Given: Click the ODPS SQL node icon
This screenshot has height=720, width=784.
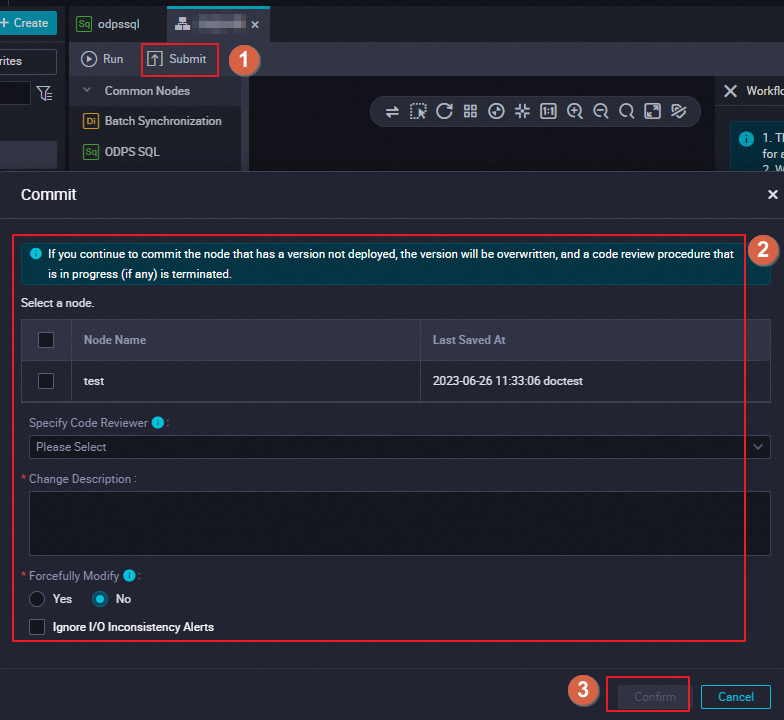Looking at the screenshot, I should 91,152.
